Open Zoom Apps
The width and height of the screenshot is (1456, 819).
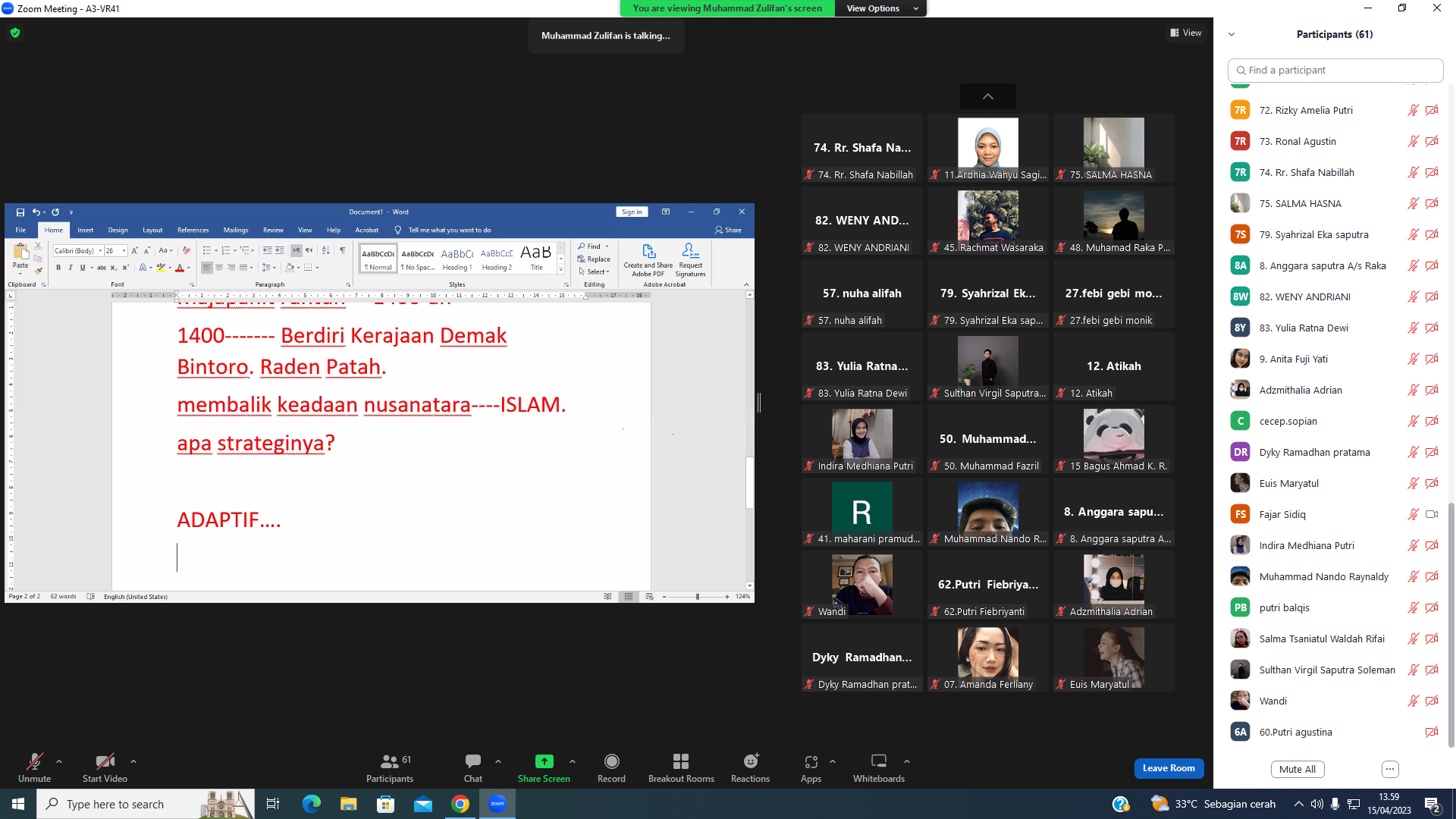[x=811, y=767]
